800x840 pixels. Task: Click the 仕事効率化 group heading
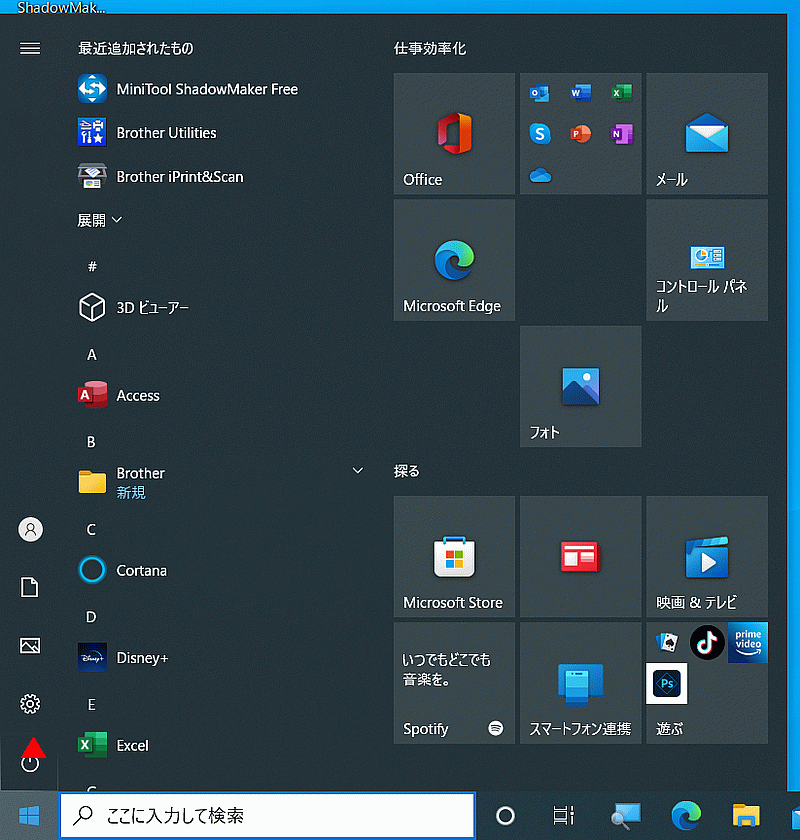[x=430, y=49]
